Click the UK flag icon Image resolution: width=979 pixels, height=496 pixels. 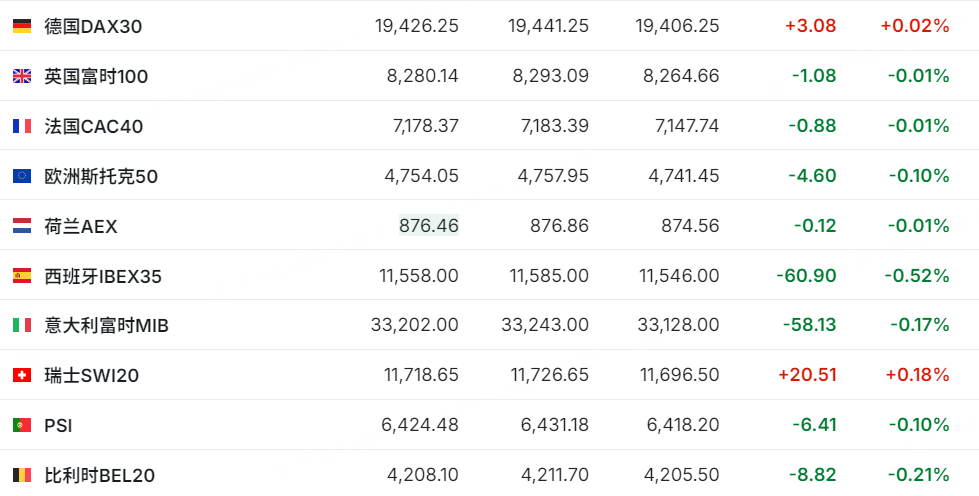(x=22, y=76)
